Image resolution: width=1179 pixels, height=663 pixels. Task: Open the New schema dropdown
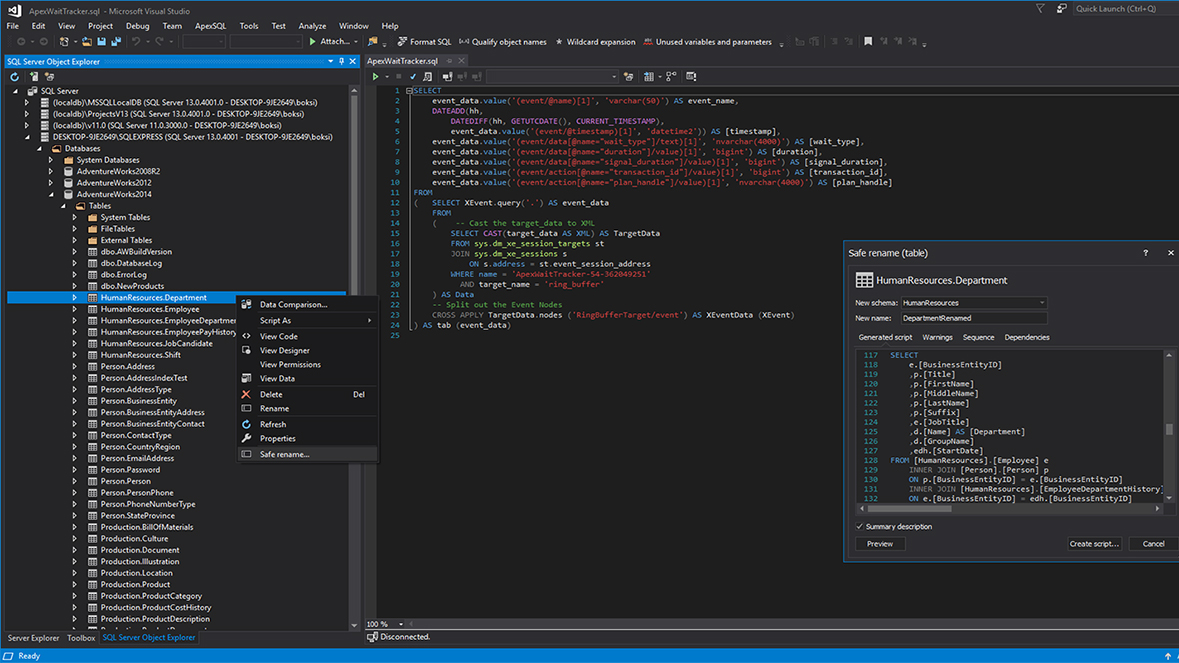click(x=1041, y=303)
